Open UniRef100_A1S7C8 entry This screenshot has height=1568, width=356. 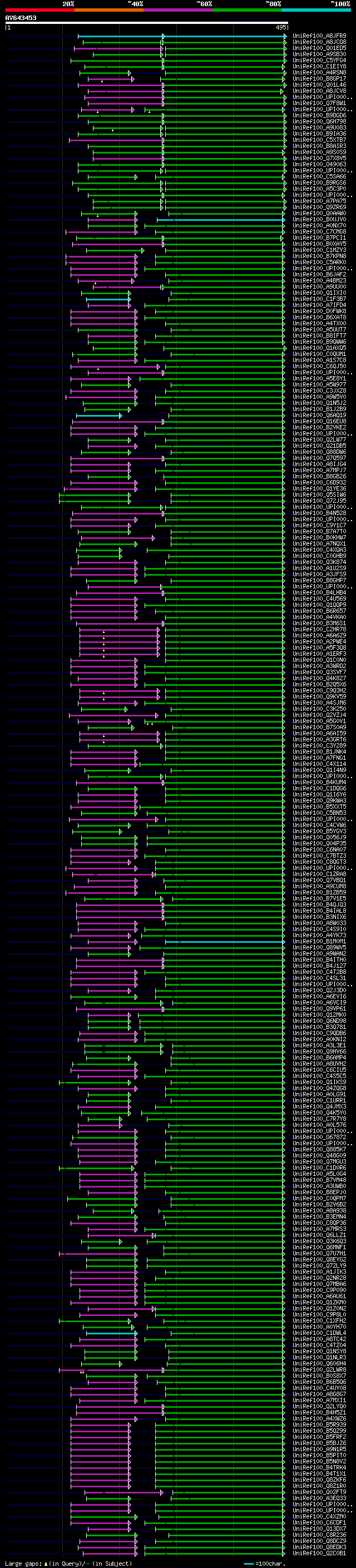pos(319,360)
